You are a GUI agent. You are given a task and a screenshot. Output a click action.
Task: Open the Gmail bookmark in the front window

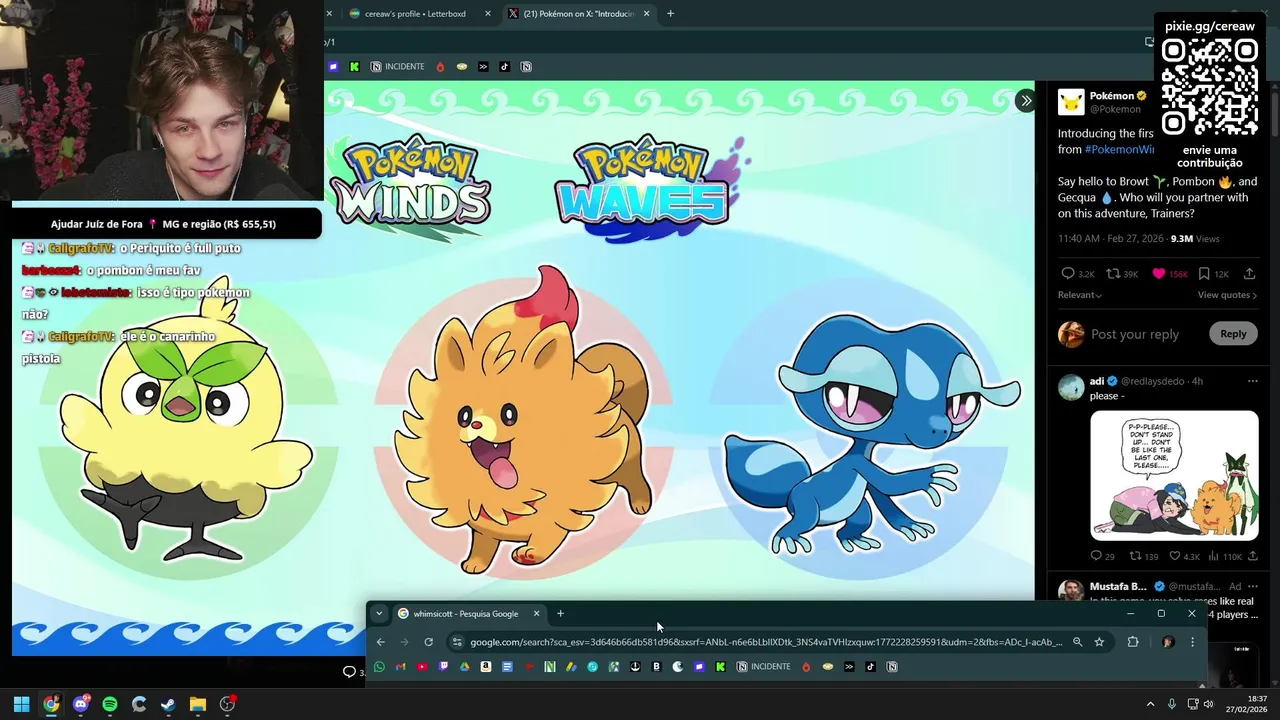tap(400, 667)
